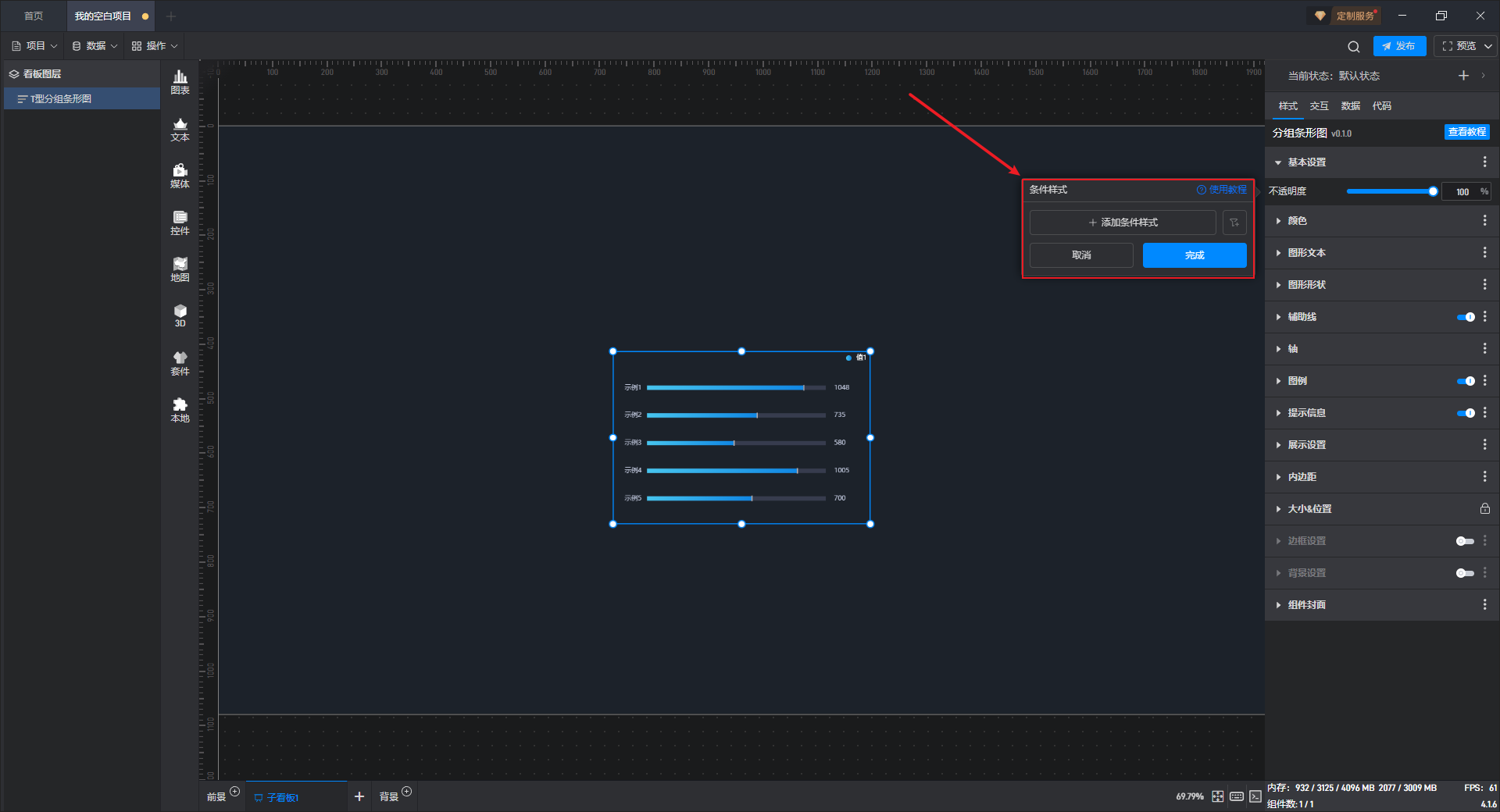This screenshot has width=1500, height=812.
Task: Click the 预览 preview button
Action: [1459, 46]
